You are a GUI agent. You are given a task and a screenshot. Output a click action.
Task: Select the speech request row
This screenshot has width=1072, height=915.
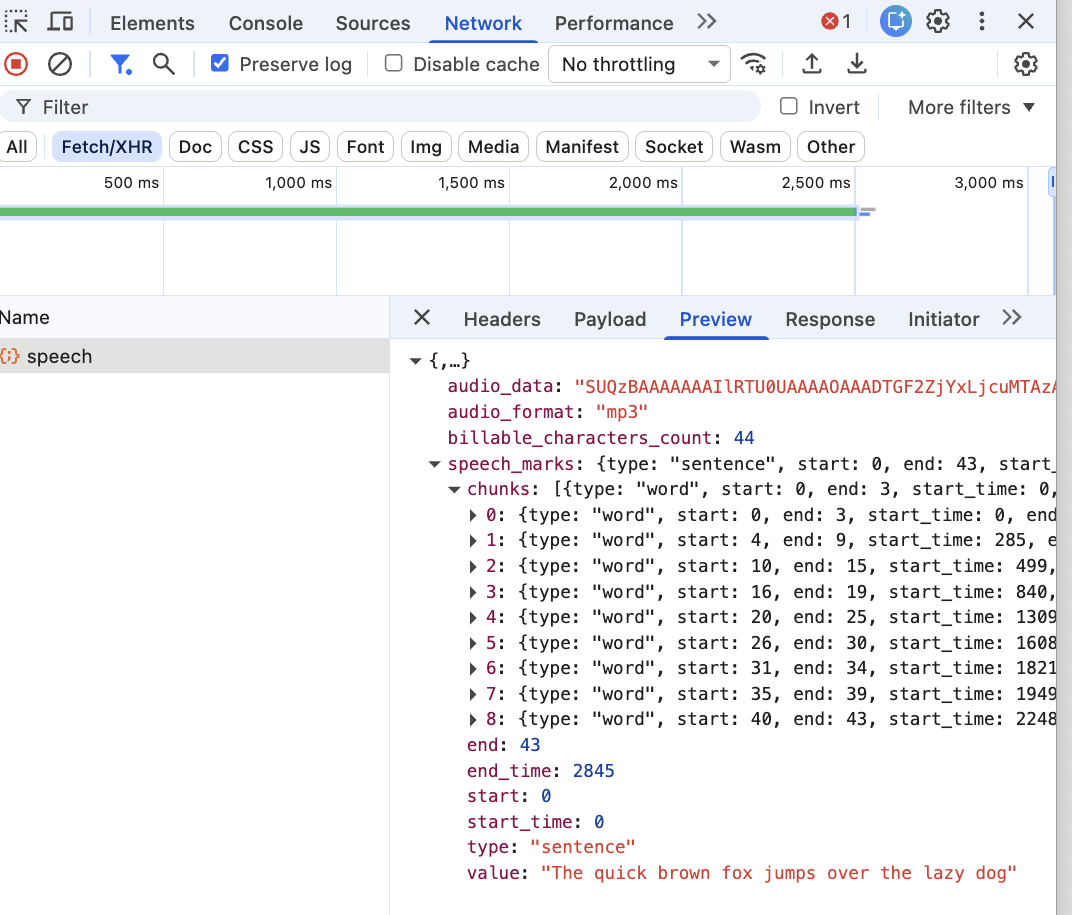point(194,356)
